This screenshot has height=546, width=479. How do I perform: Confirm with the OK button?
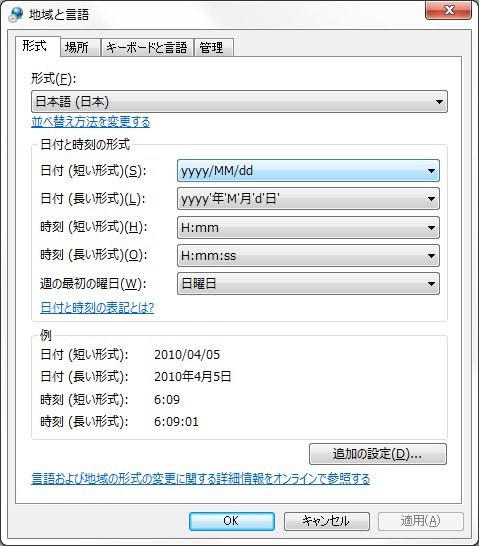pos(232,521)
